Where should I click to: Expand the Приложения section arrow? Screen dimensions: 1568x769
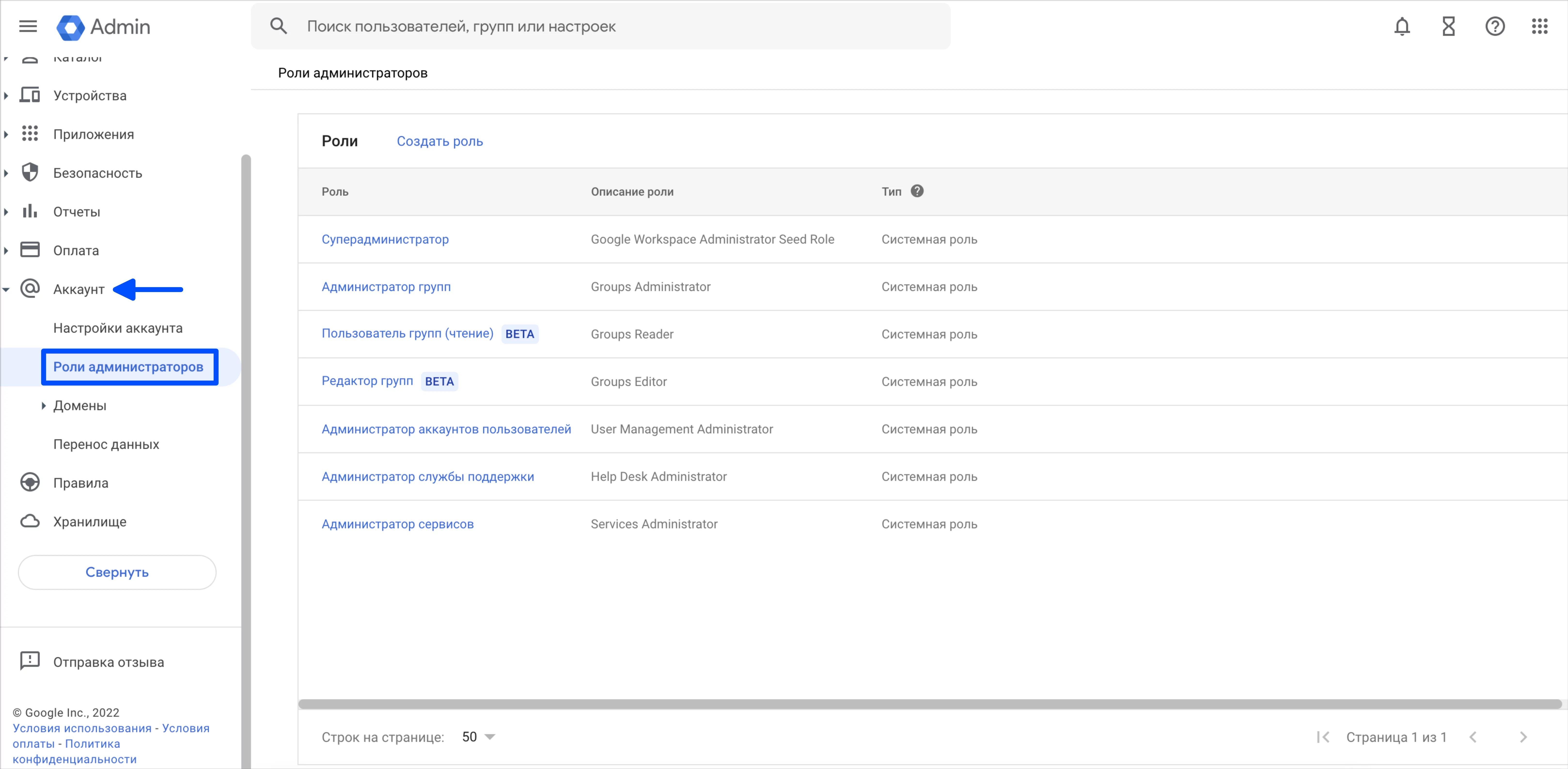click(6, 134)
